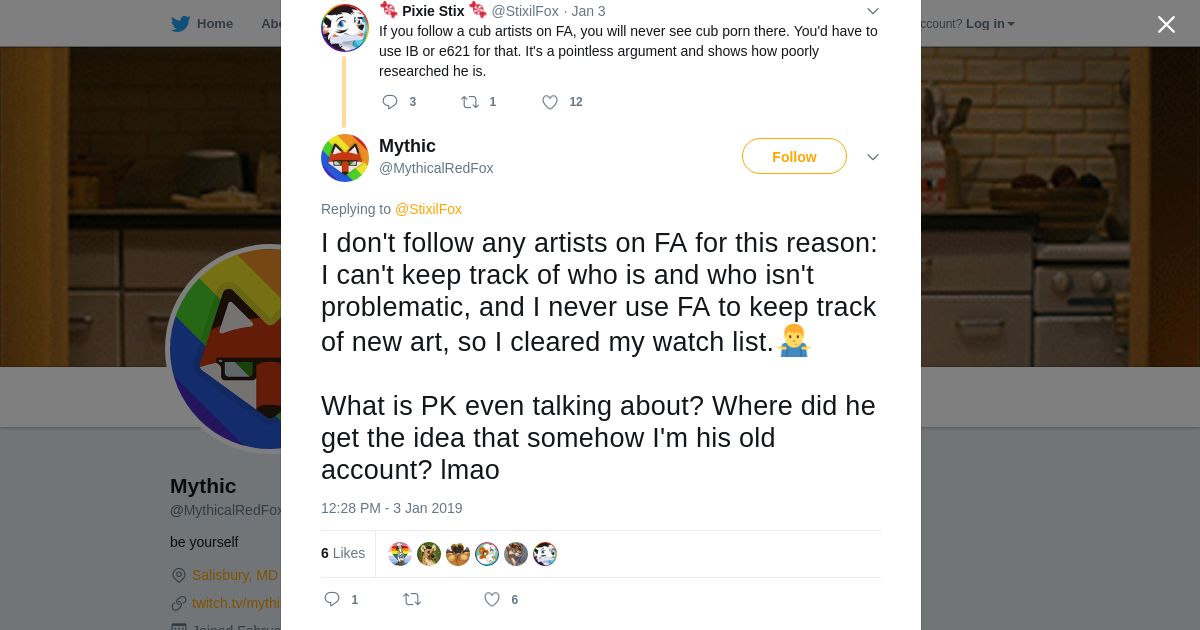
Task: Close the tweet overlay with X
Action: coord(1166,25)
